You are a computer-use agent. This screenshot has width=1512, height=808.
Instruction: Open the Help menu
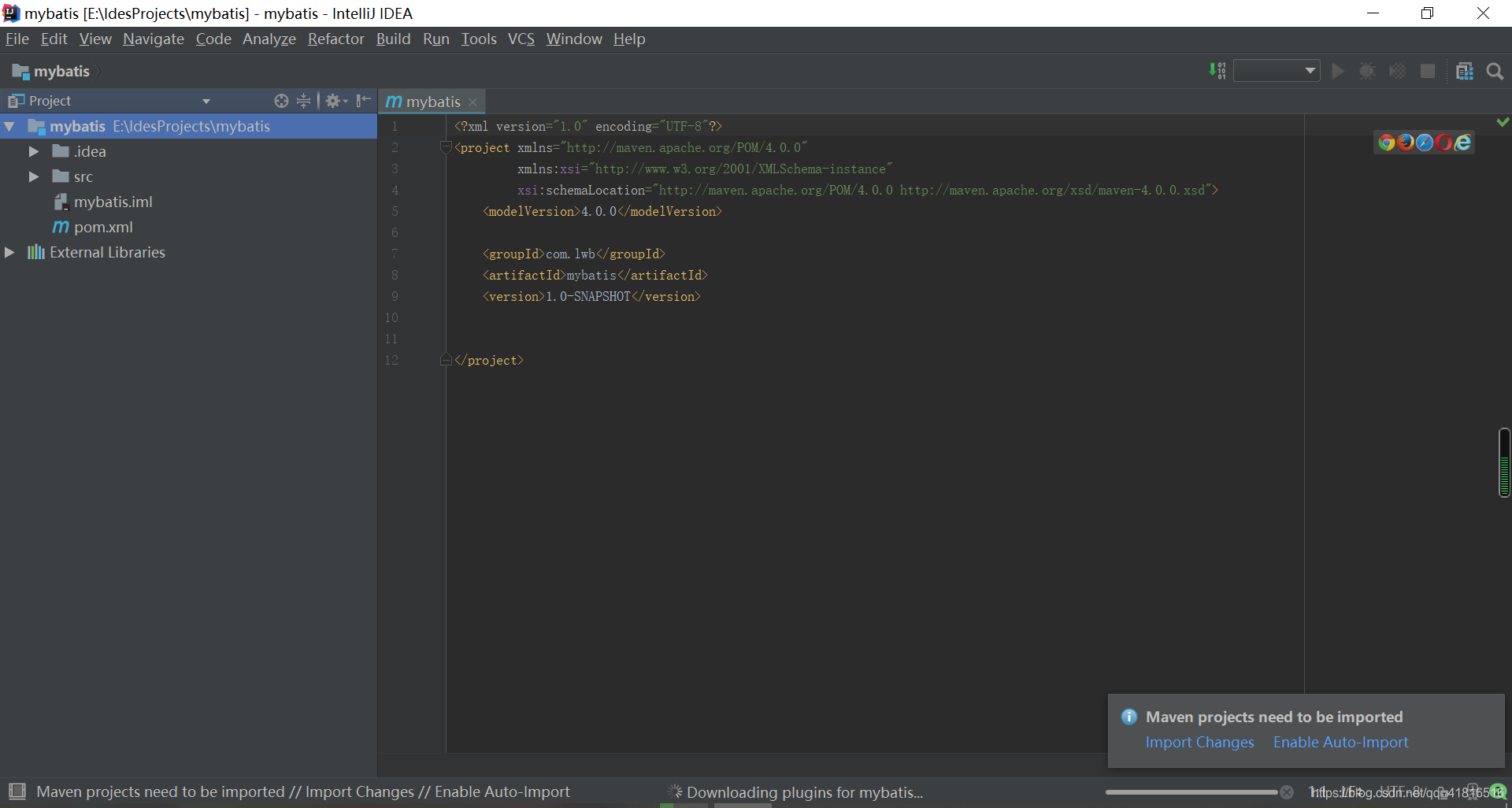629,39
